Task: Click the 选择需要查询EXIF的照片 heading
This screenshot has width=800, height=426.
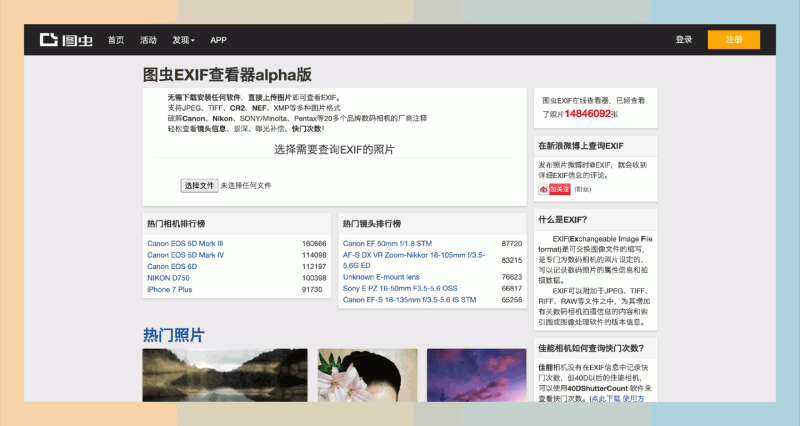Action: [334, 149]
